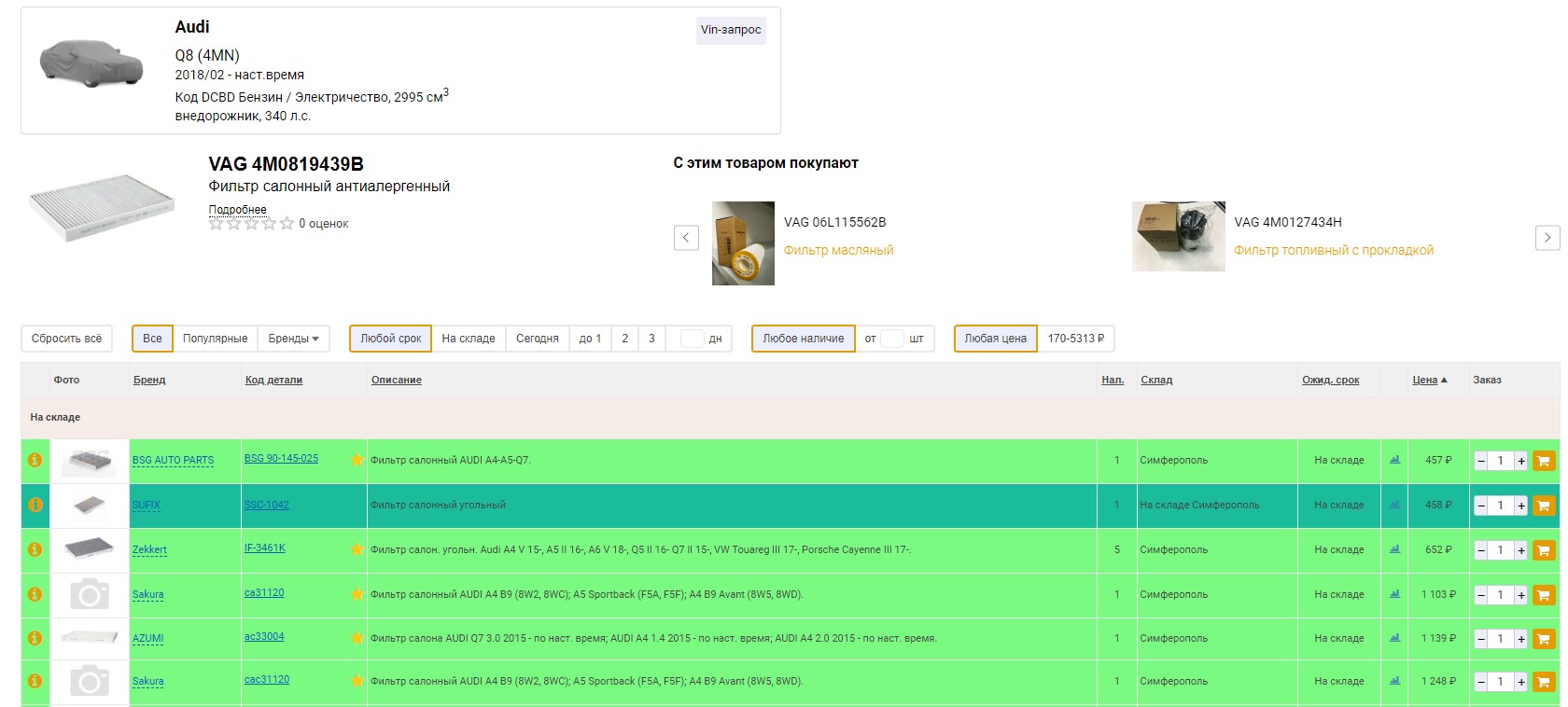Open info icon for Sakura ca31120 row

point(35,594)
